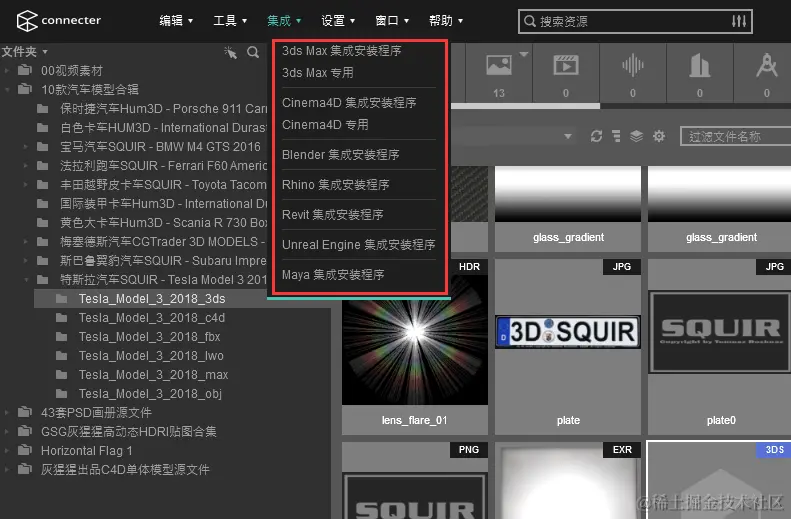Open the 工具 menu
The height and width of the screenshot is (519, 791).
230,21
